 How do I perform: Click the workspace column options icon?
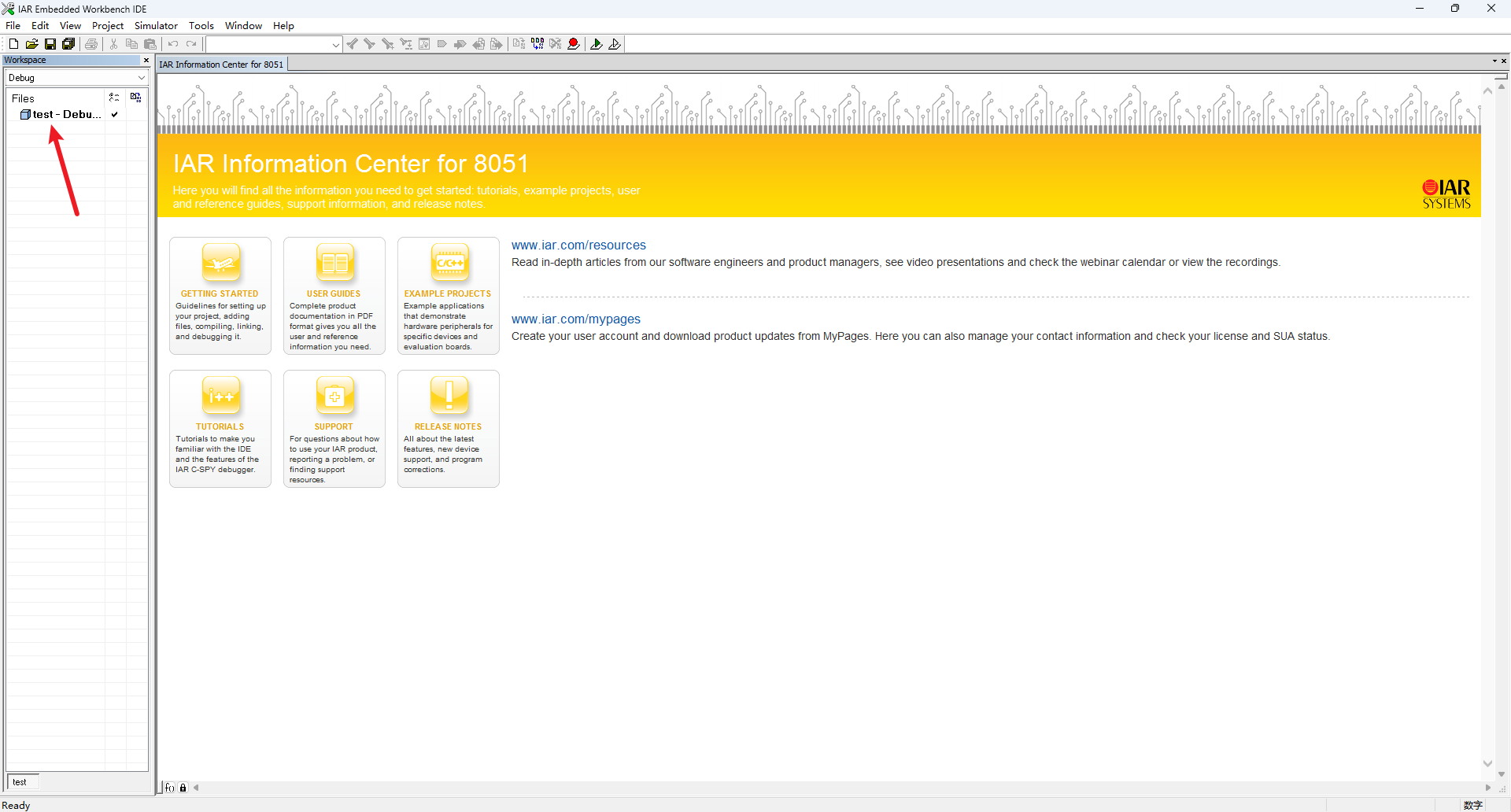[115, 98]
